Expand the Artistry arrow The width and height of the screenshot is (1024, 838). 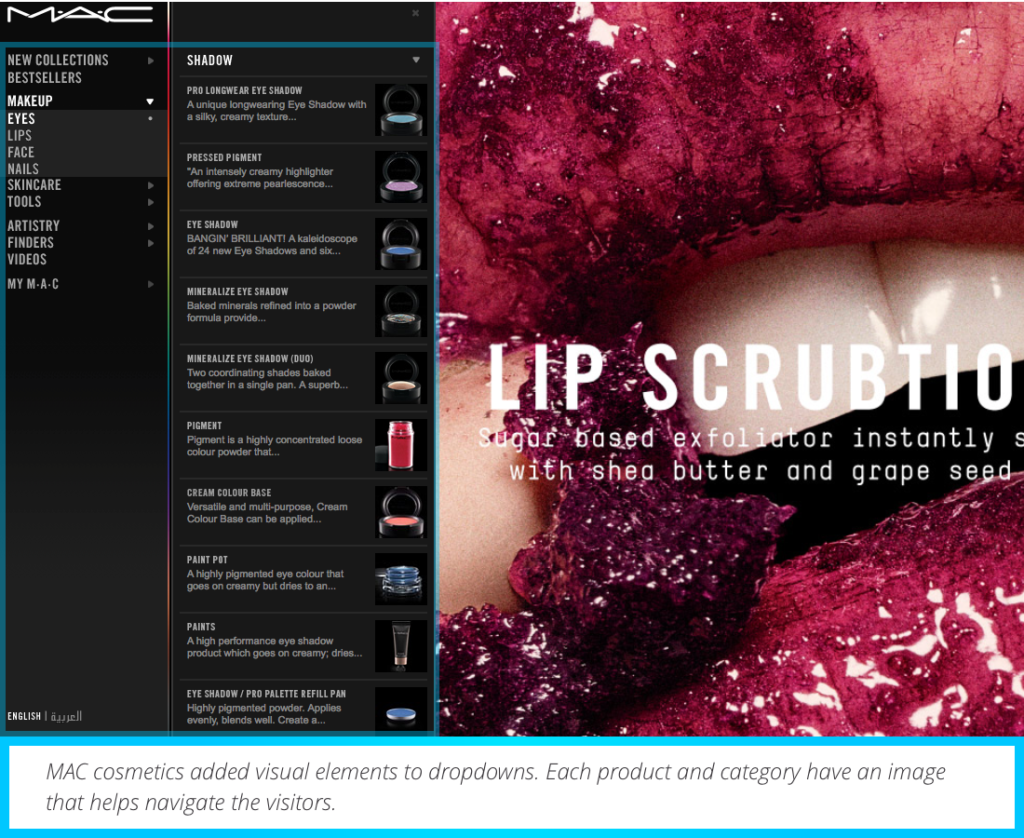[x=151, y=227]
